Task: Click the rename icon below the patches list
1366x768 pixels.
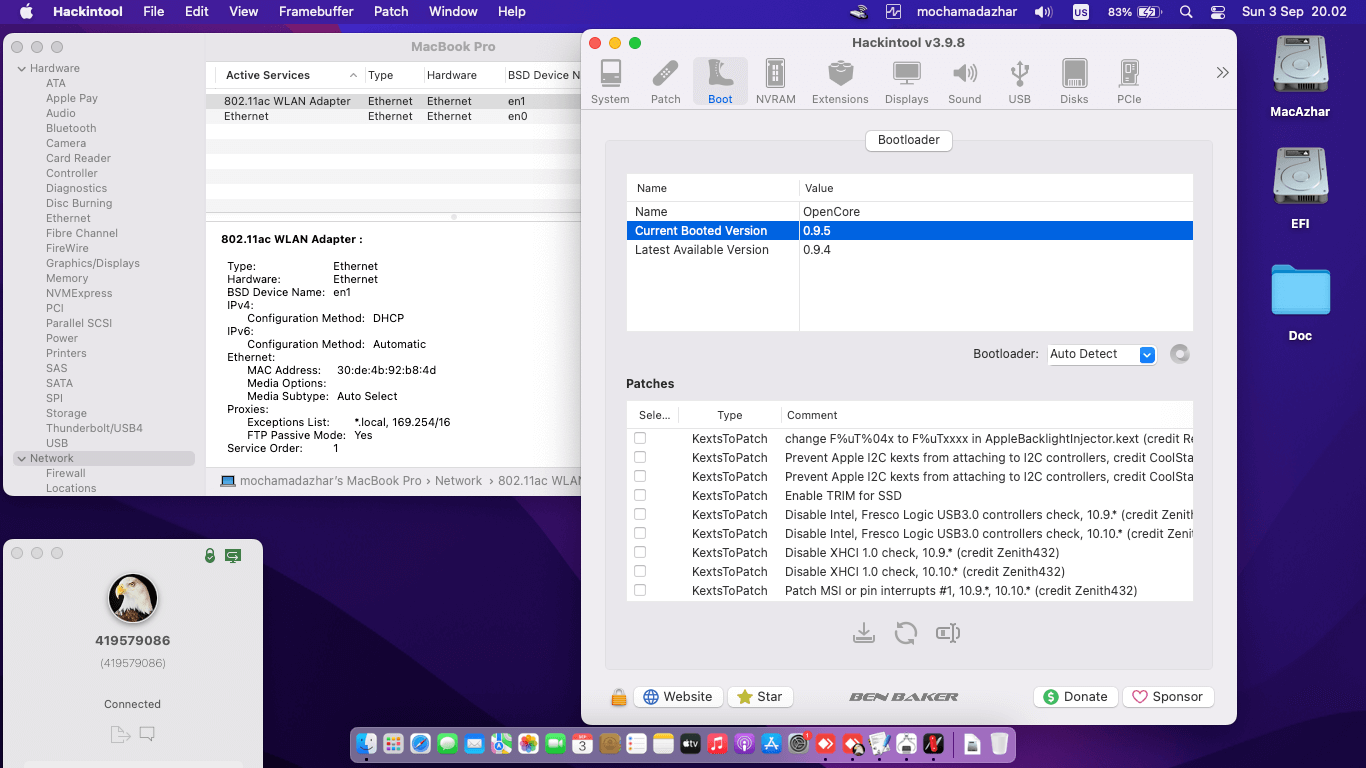Action: coord(948,633)
